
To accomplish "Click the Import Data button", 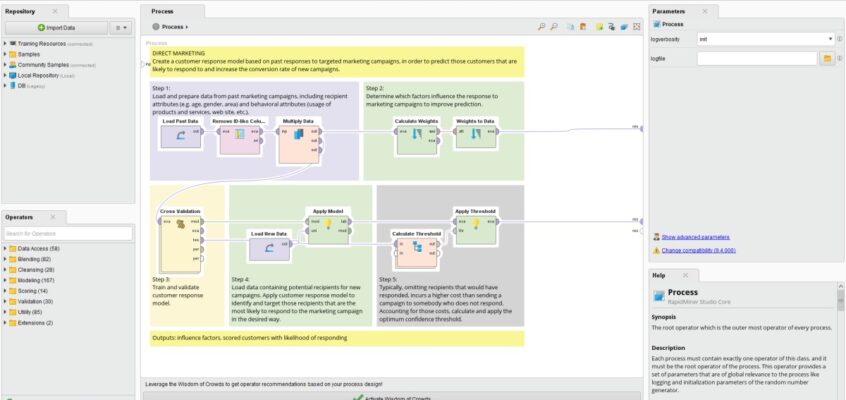I will 57,28.
